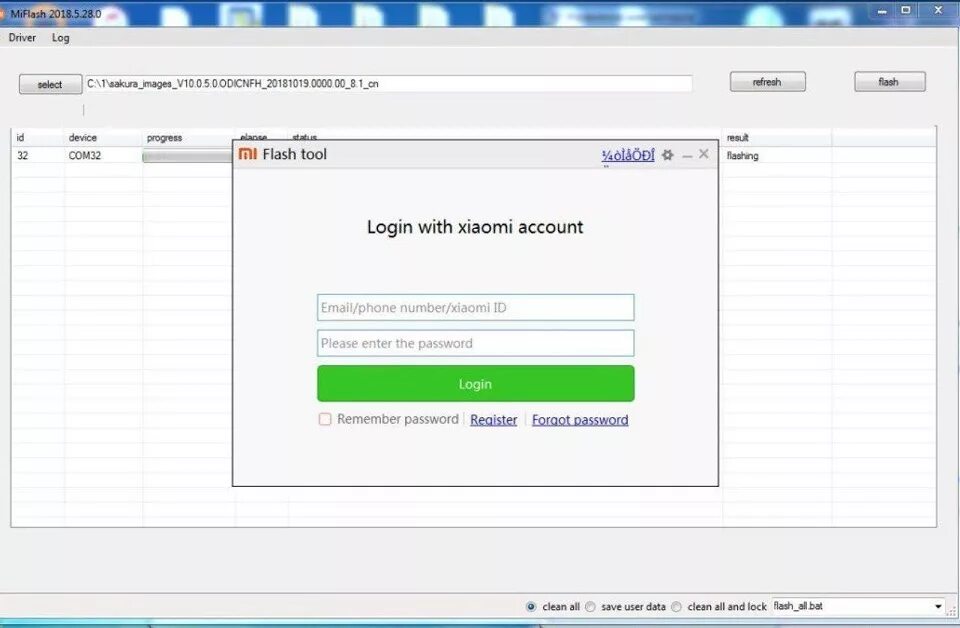Screen dimensions: 960x628
Task: Click the maximize icon on MiFlash window
Action: click(x=906, y=11)
